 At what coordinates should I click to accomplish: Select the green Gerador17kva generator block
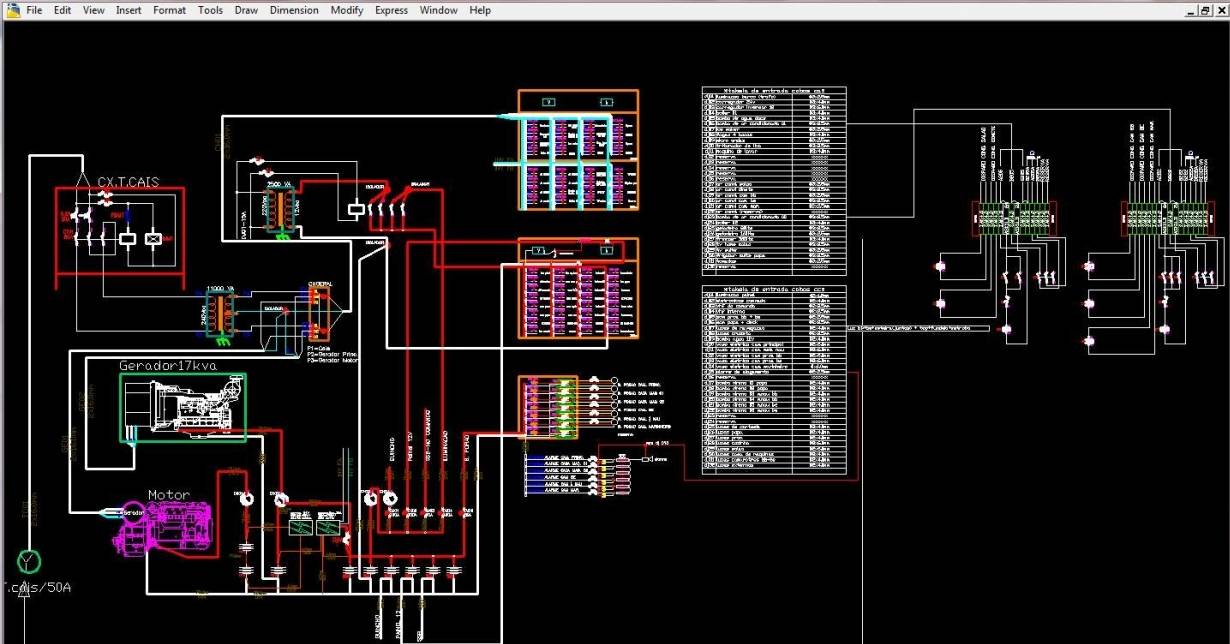[x=182, y=407]
